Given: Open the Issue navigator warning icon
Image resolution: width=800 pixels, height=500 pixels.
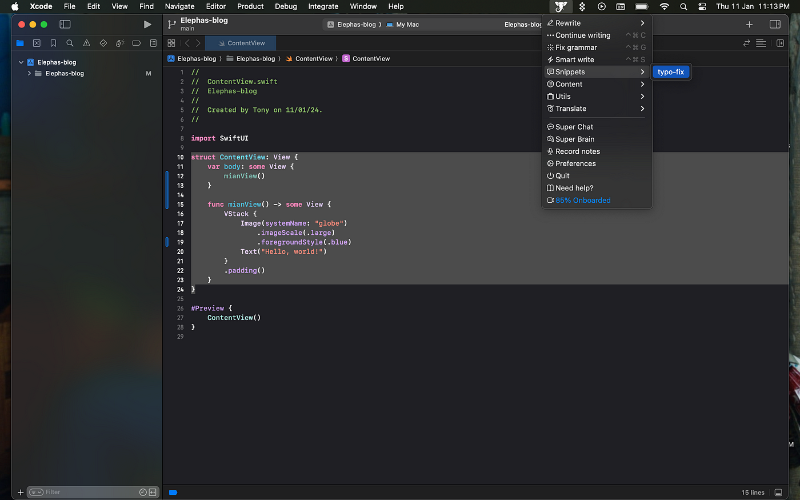Looking at the screenshot, I should (85, 43).
